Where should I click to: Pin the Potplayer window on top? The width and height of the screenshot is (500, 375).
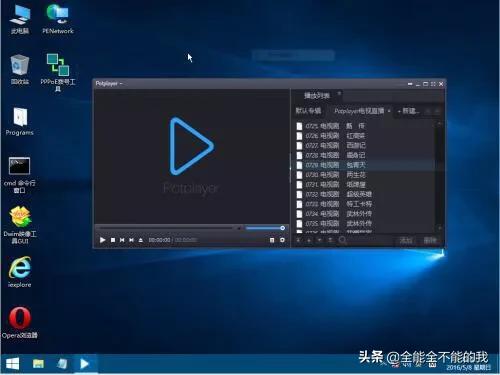410,84
